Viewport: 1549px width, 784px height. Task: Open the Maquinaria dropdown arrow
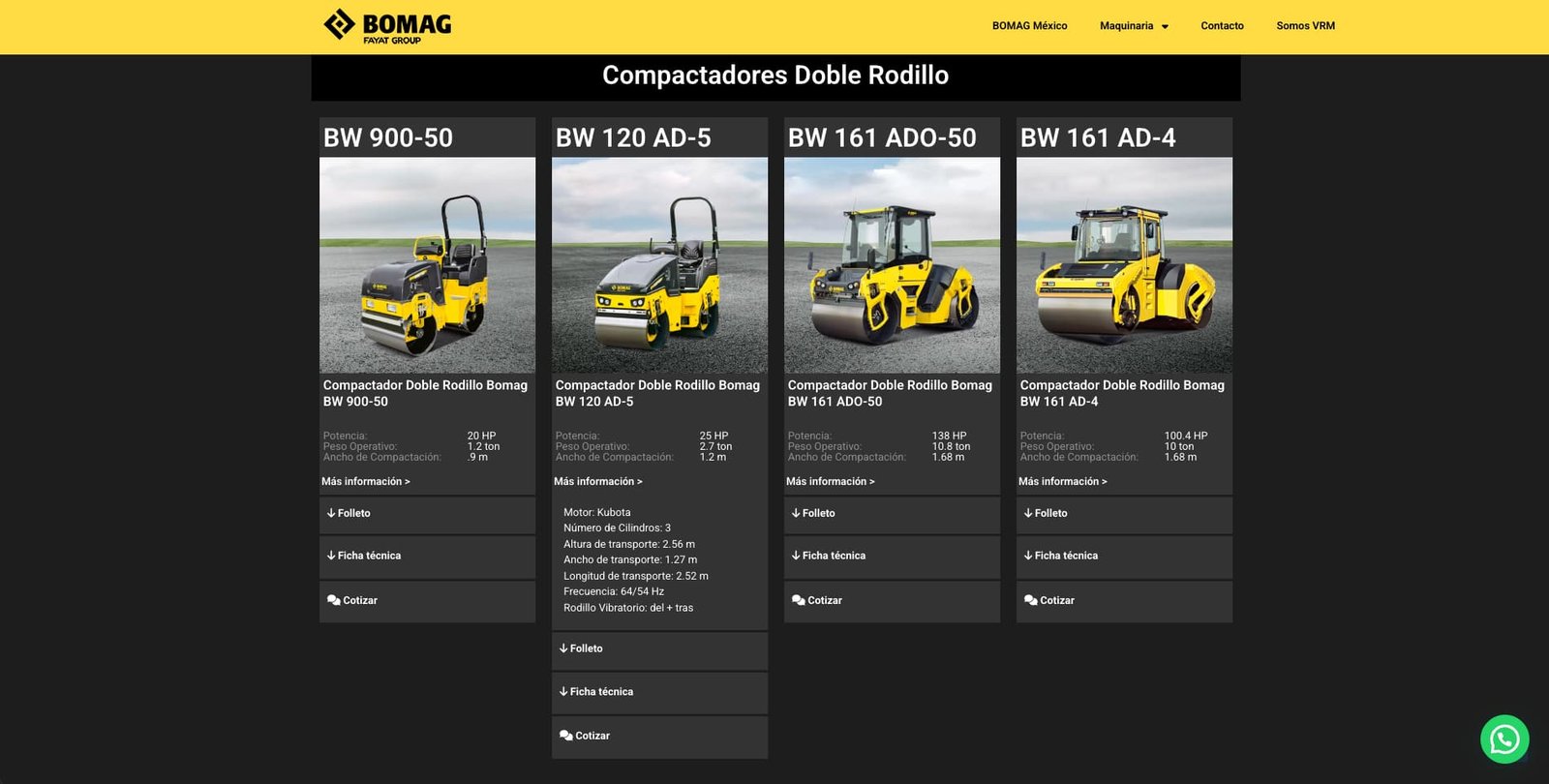1165,27
